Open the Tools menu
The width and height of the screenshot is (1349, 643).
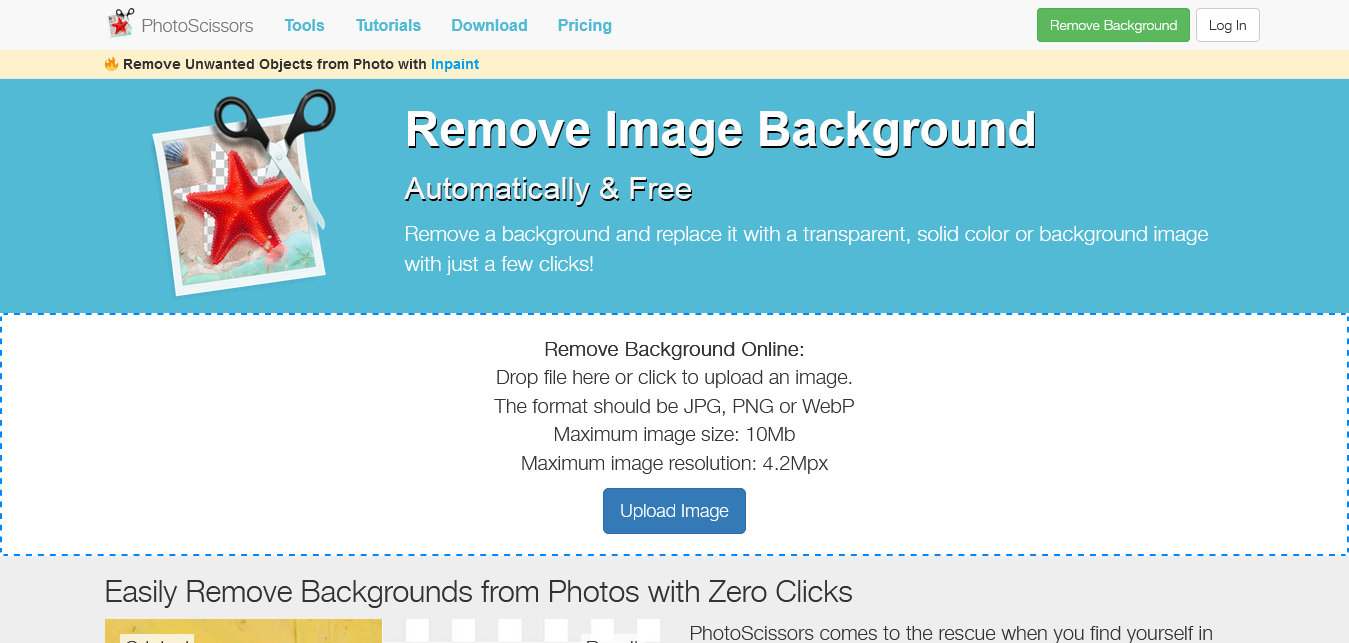click(305, 25)
